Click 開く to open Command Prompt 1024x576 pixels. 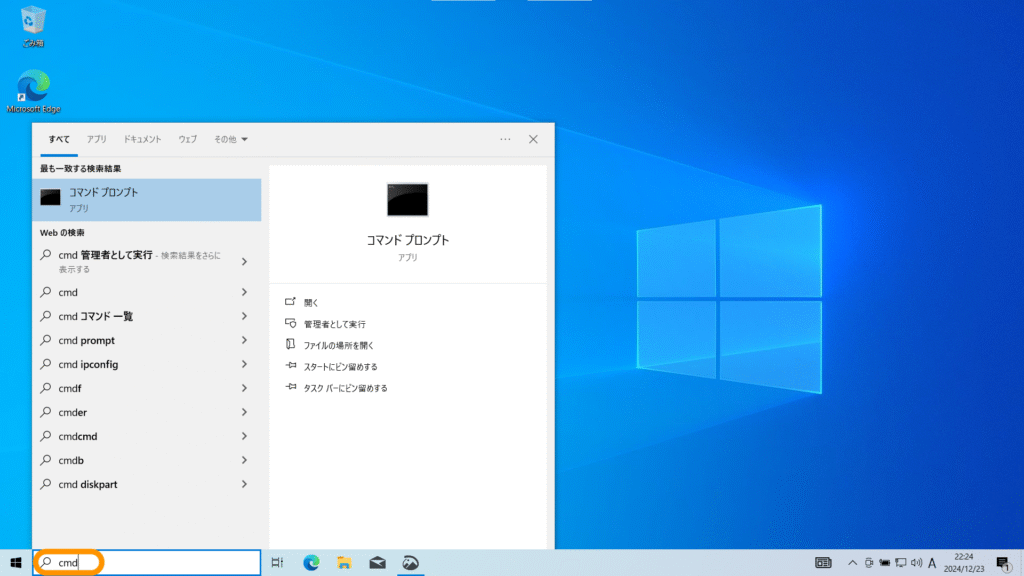[x=311, y=302]
